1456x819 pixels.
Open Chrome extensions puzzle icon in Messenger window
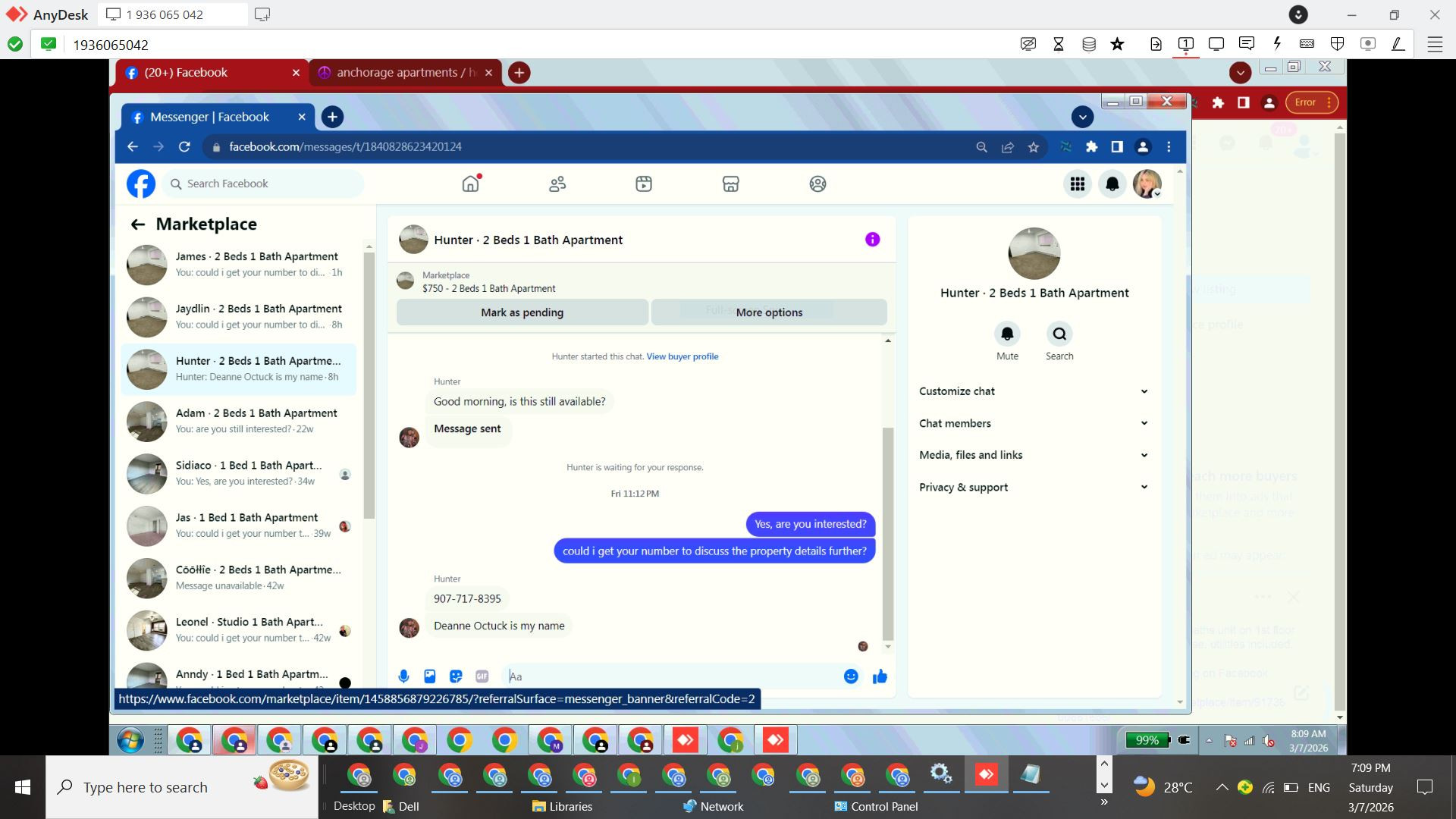pos(1091,147)
